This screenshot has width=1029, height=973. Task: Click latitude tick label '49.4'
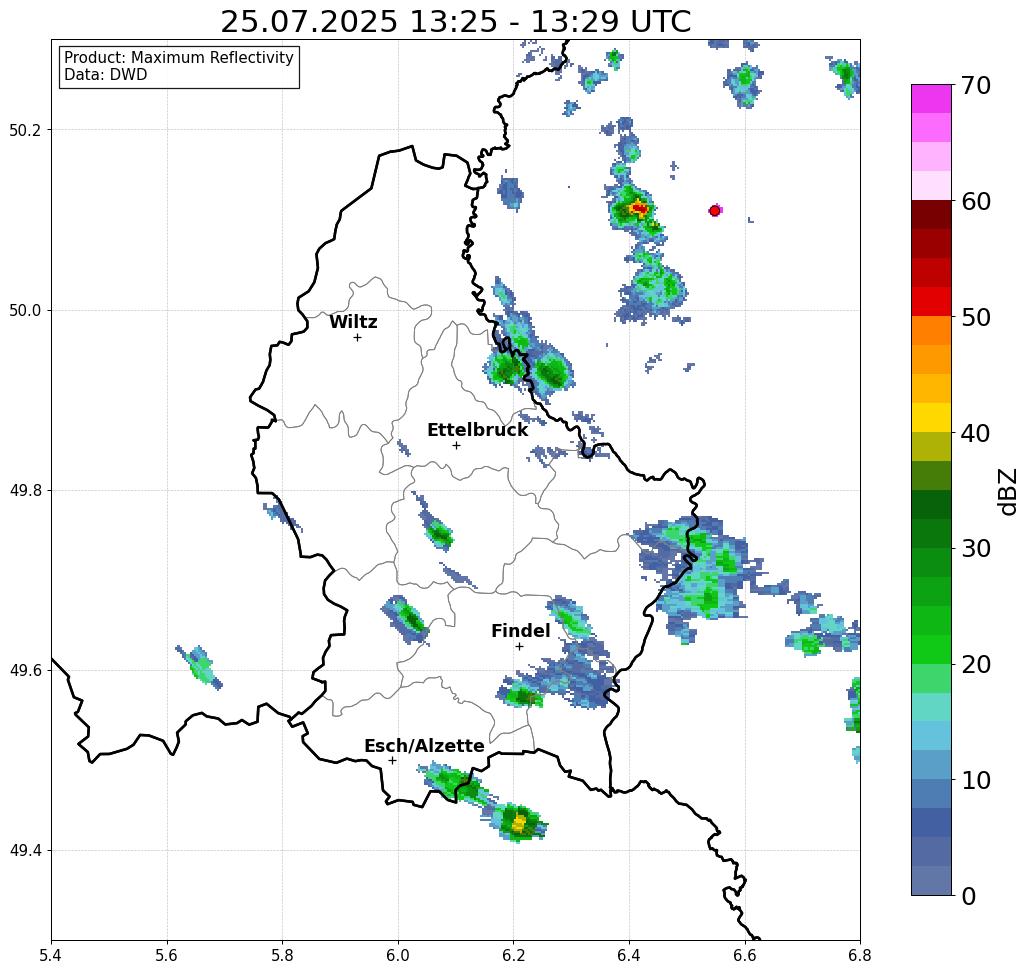point(25,851)
